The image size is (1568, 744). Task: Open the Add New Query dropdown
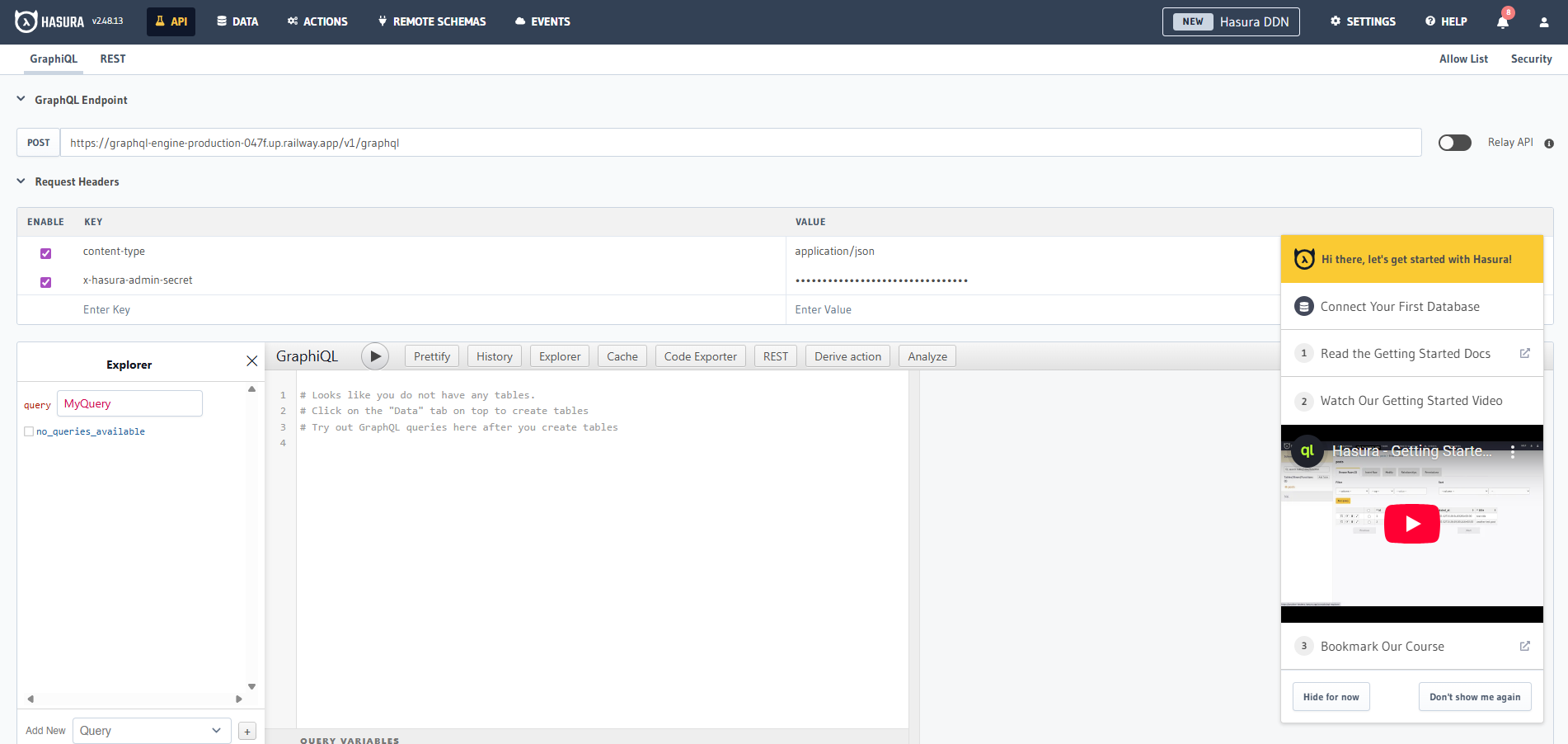click(x=151, y=731)
